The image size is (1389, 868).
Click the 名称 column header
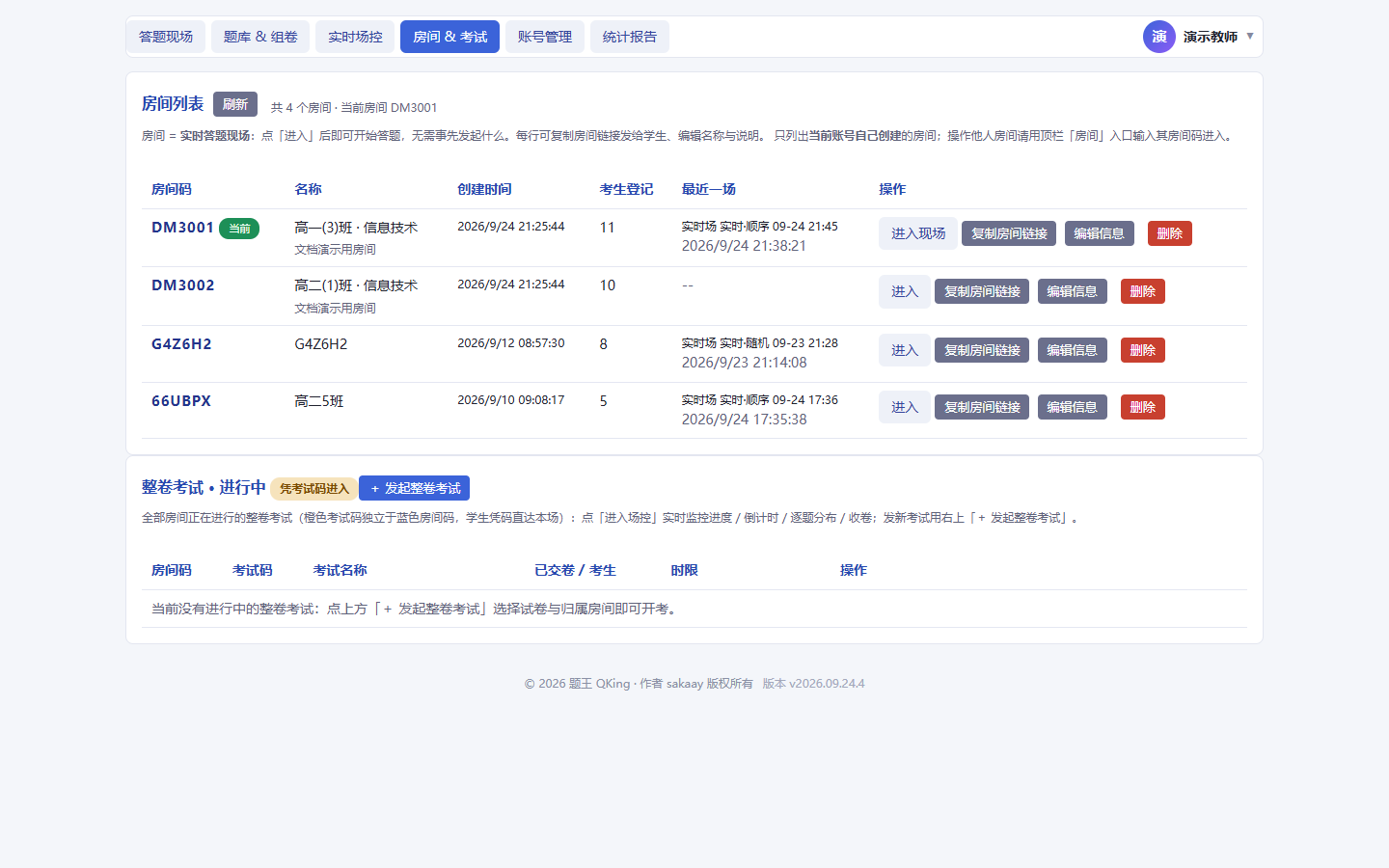309,189
